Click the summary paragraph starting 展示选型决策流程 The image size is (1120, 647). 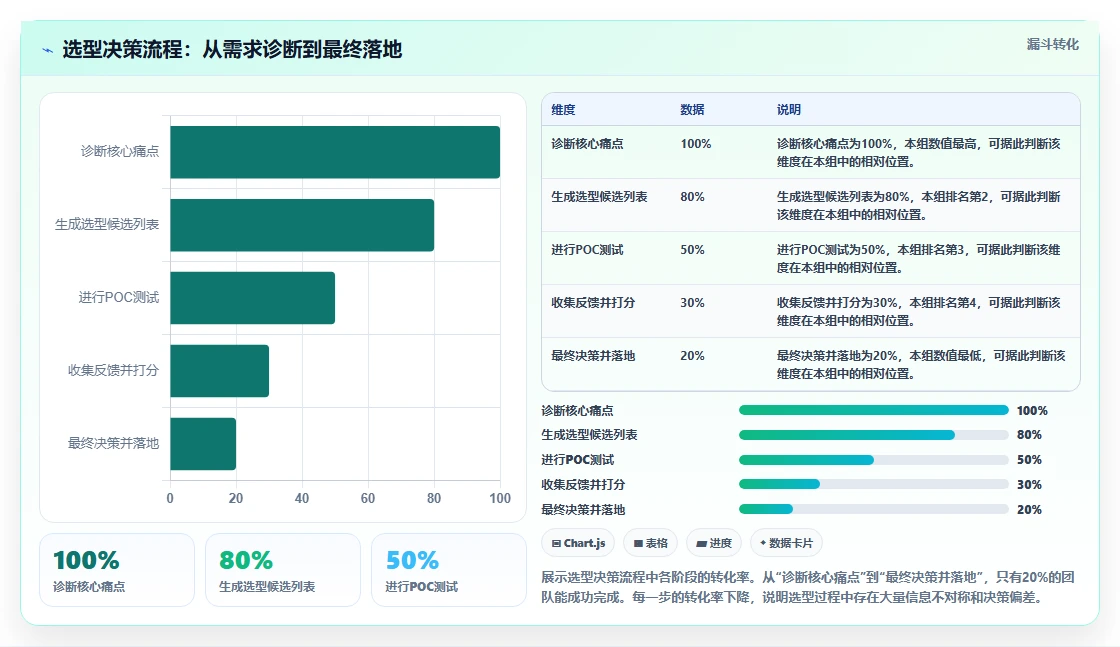pyautogui.click(x=808, y=587)
